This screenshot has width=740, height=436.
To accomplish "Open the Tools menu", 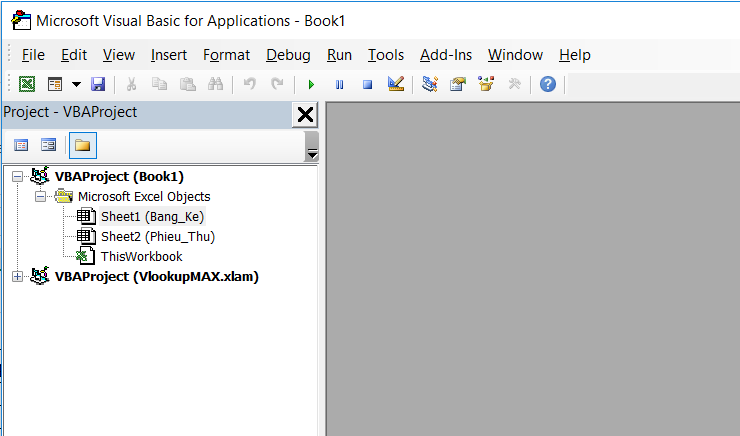I will [x=386, y=55].
